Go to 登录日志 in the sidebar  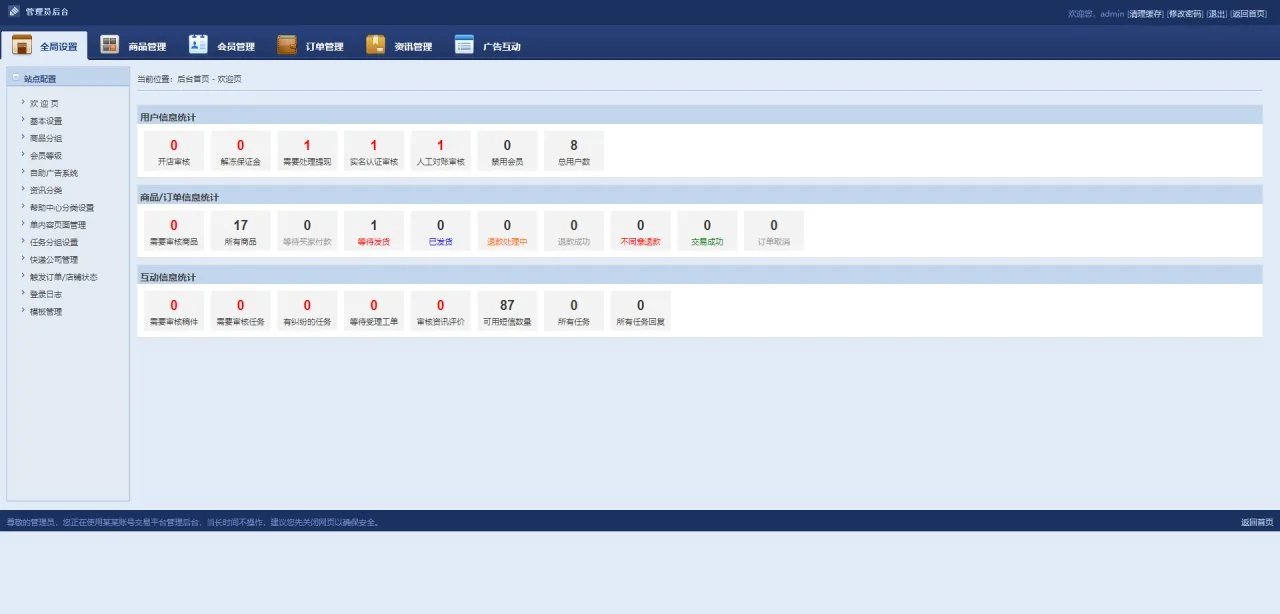[x=46, y=294]
